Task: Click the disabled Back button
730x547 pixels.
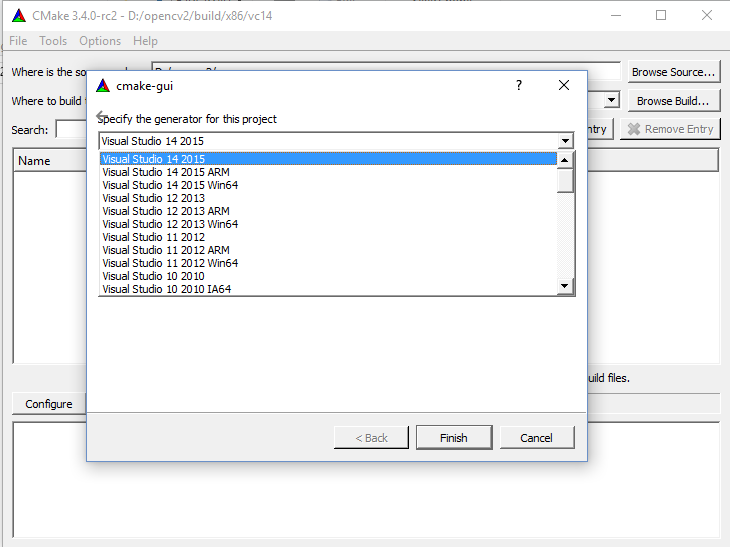Action: 371,438
